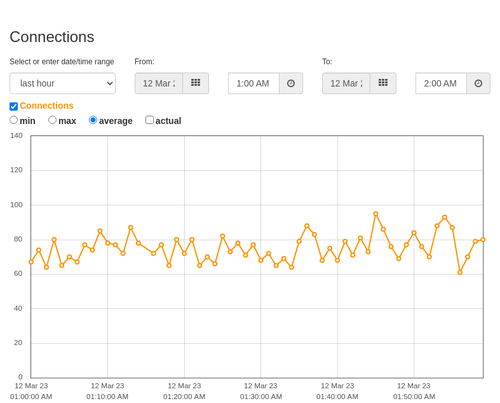Select the max radio button
Viewport: 500px width, 403px height.
[x=52, y=120]
